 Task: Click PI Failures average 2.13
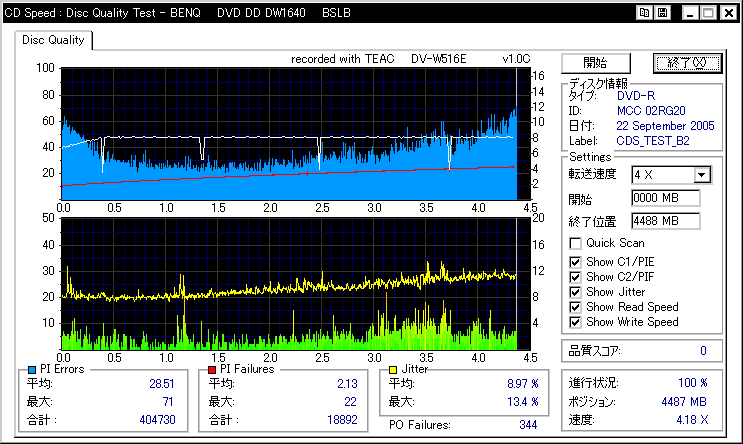[347, 384]
